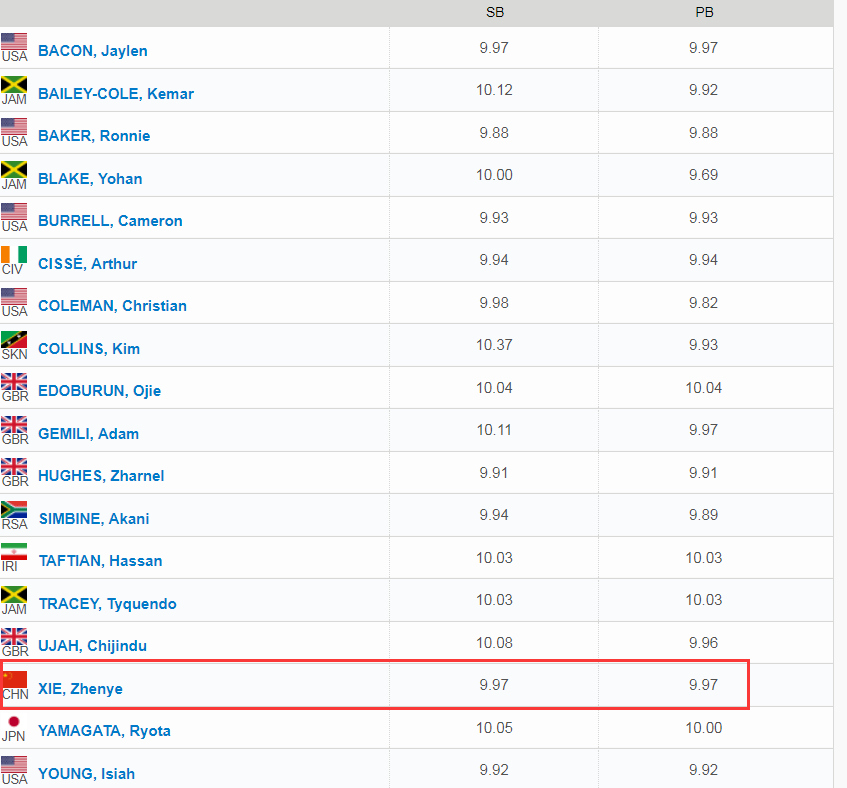Open YOUNG, Isiah profile link

pyautogui.click(x=86, y=774)
